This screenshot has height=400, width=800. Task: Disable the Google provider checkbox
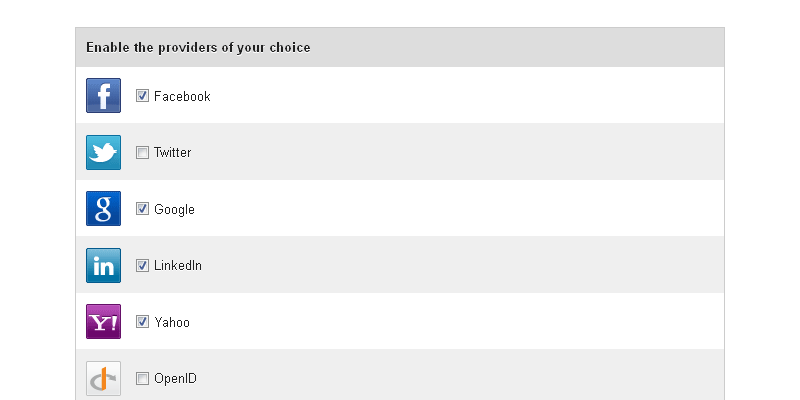point(142,209)
